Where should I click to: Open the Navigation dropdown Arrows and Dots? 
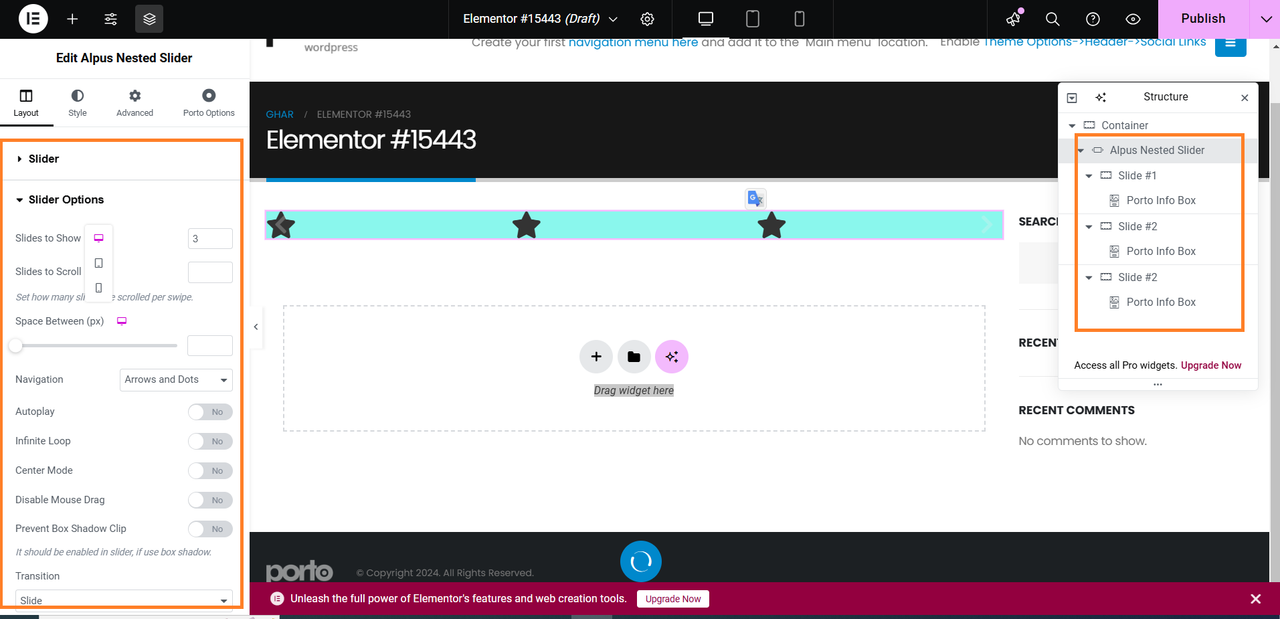point(176,380)
